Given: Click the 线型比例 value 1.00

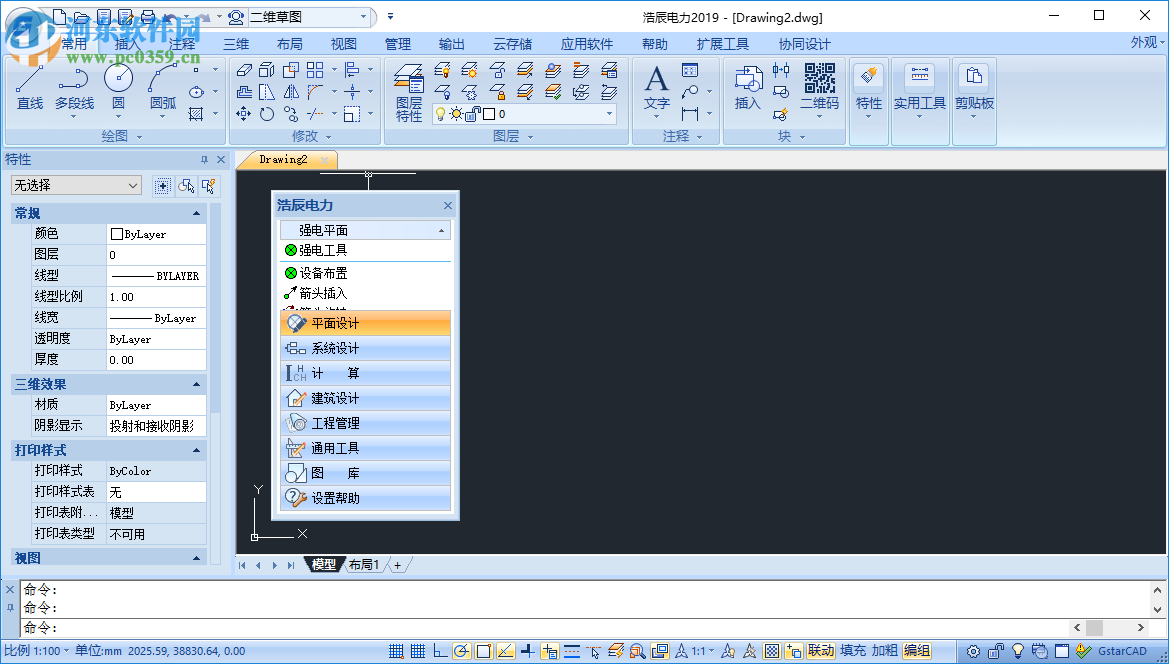Looking at the screenshot, I should 157,297.
